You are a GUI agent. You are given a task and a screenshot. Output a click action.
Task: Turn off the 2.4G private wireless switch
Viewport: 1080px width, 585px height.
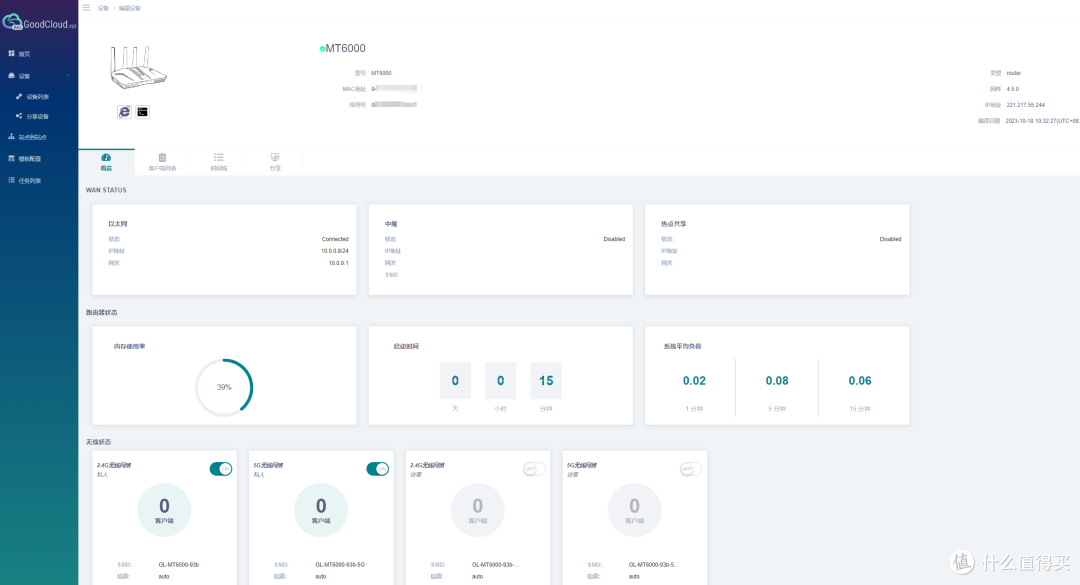[221, 469]
